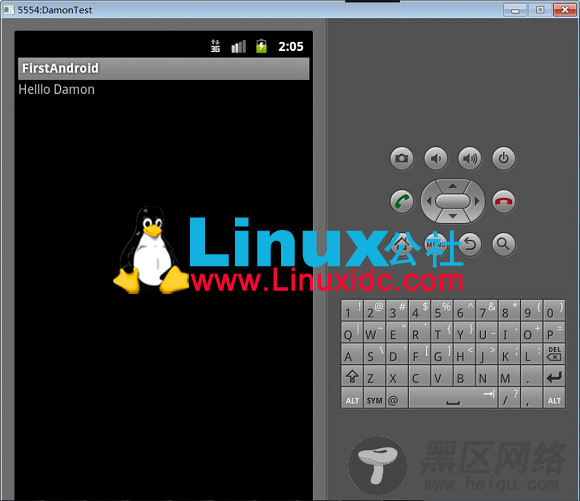Click the D key
Image resolution: width=580 pixels, height=501 pixels.
click(397, 354)
